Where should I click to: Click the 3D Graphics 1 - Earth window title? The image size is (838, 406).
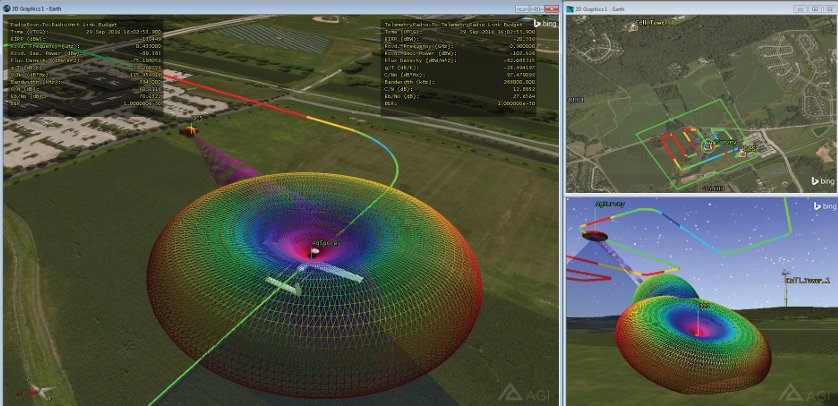click(x=36, y=9)
